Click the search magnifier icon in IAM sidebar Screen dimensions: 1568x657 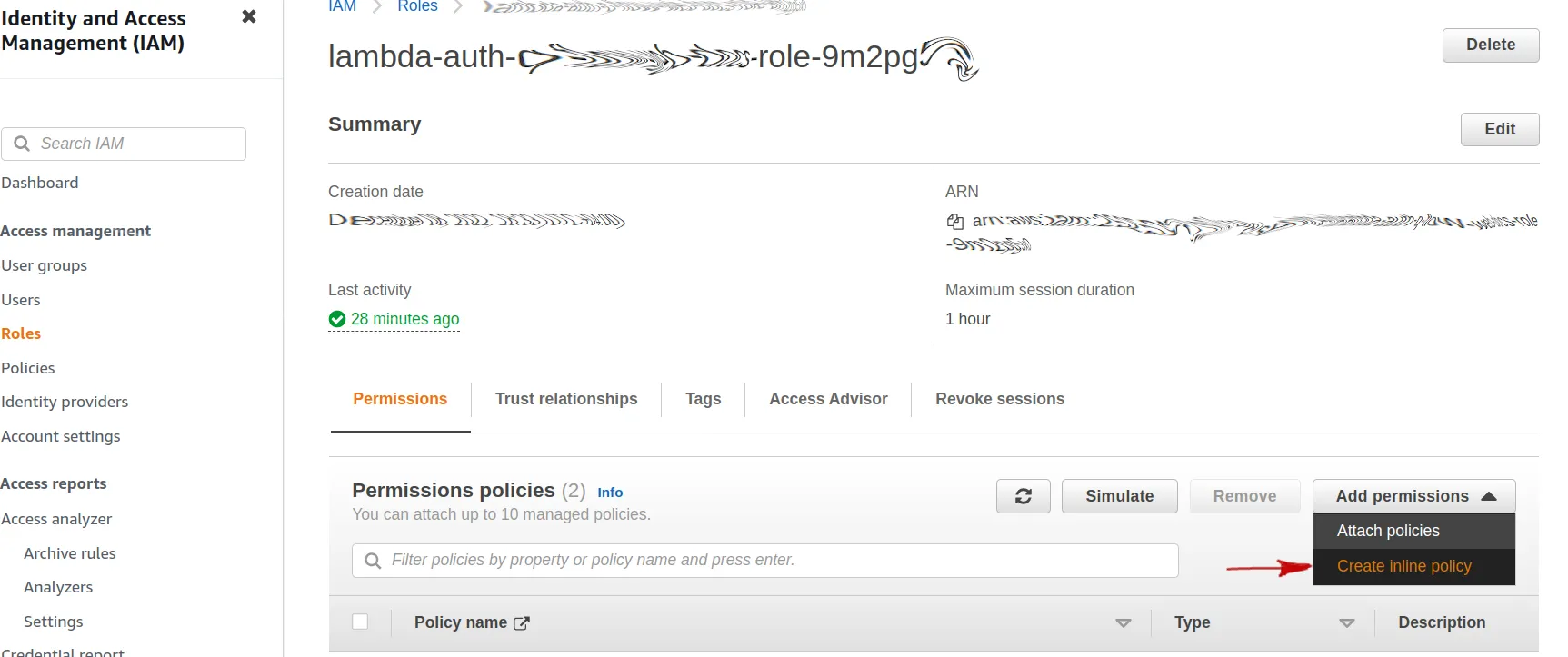coord(22,144)
